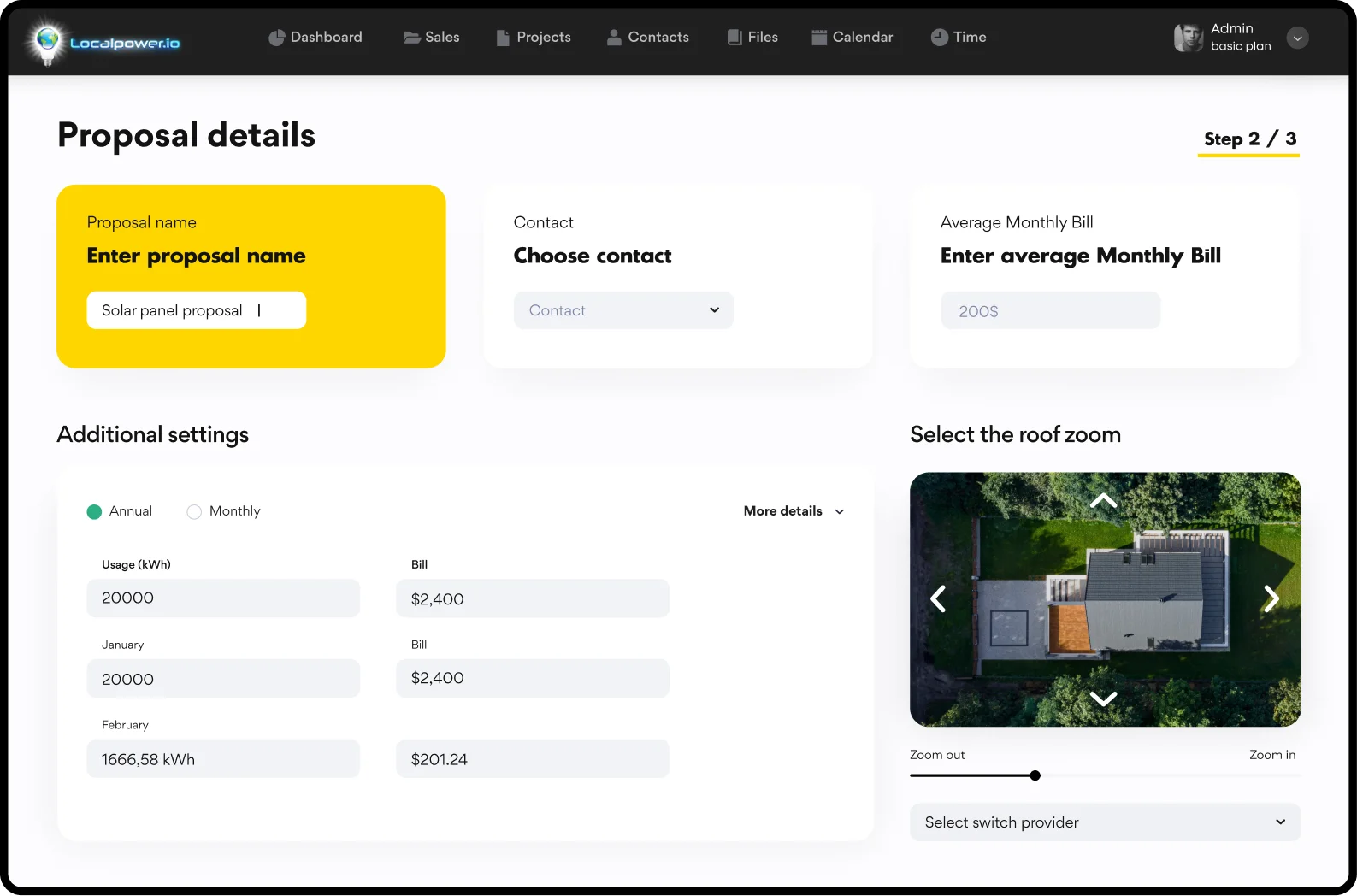Image resolution: width=1357 pixels, height=896 pixels.
Task: Open the Projects menu item
Action: coord(534,38)
